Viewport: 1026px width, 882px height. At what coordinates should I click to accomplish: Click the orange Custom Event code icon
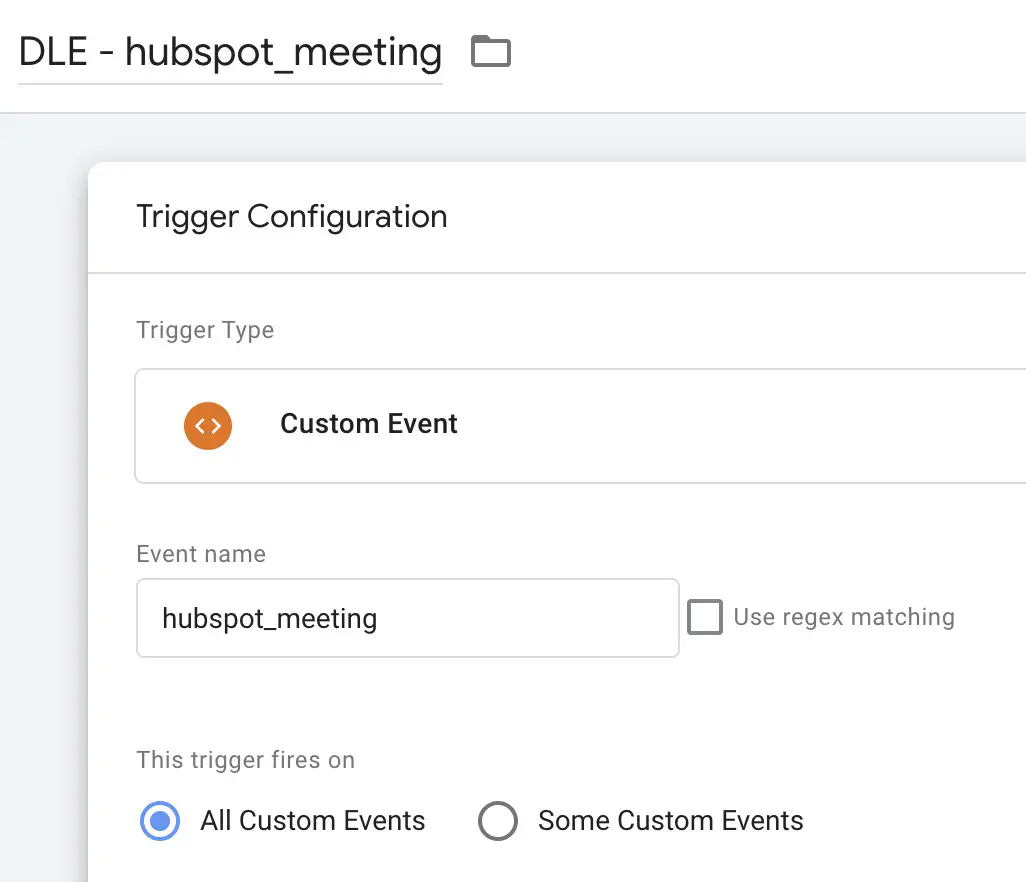(x=208, y=426)
